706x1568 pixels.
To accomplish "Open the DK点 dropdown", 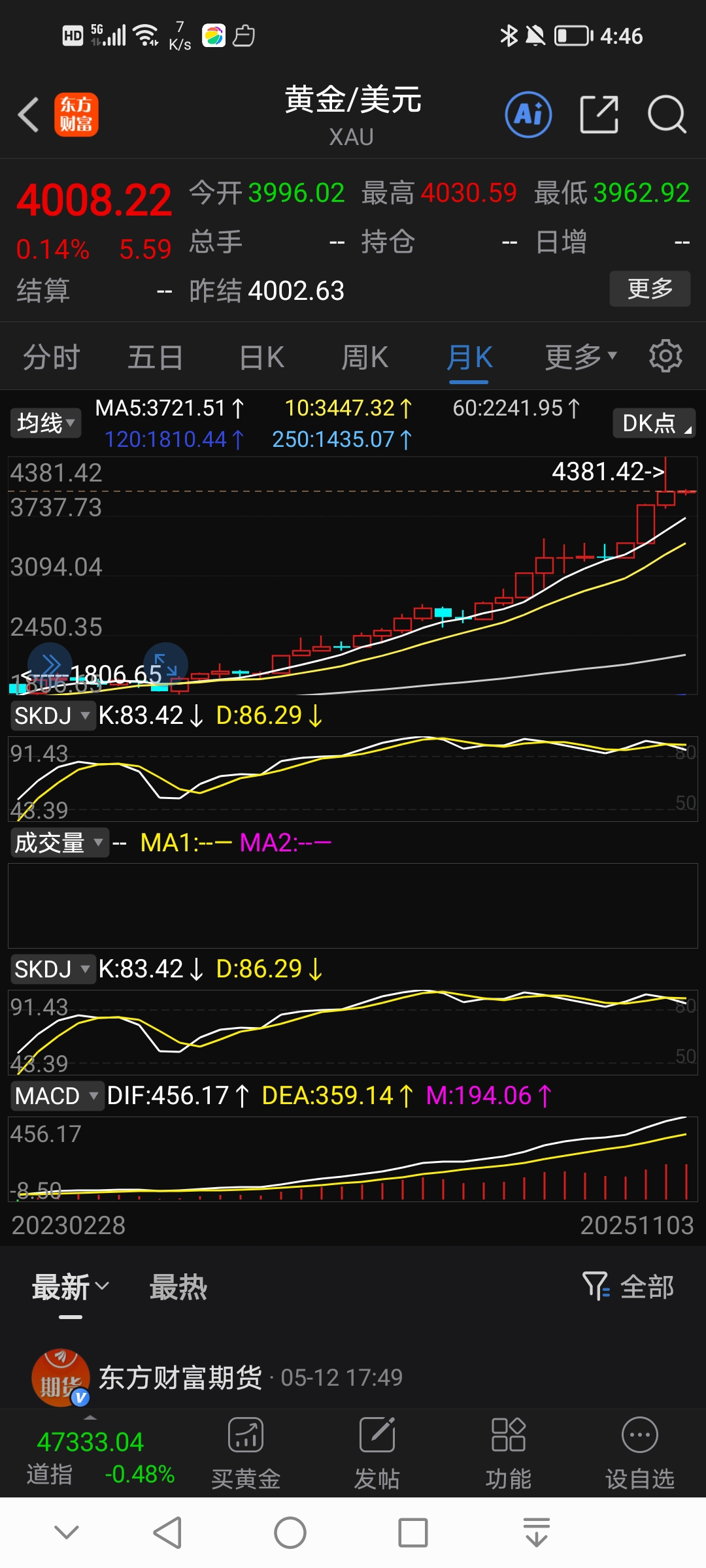I will click(x=654, y=423).
